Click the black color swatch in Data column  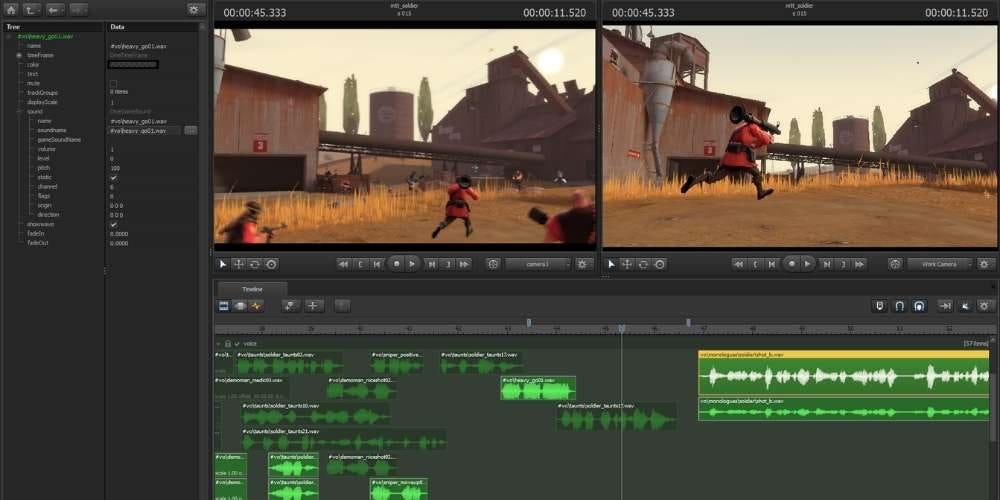[134, 64]
